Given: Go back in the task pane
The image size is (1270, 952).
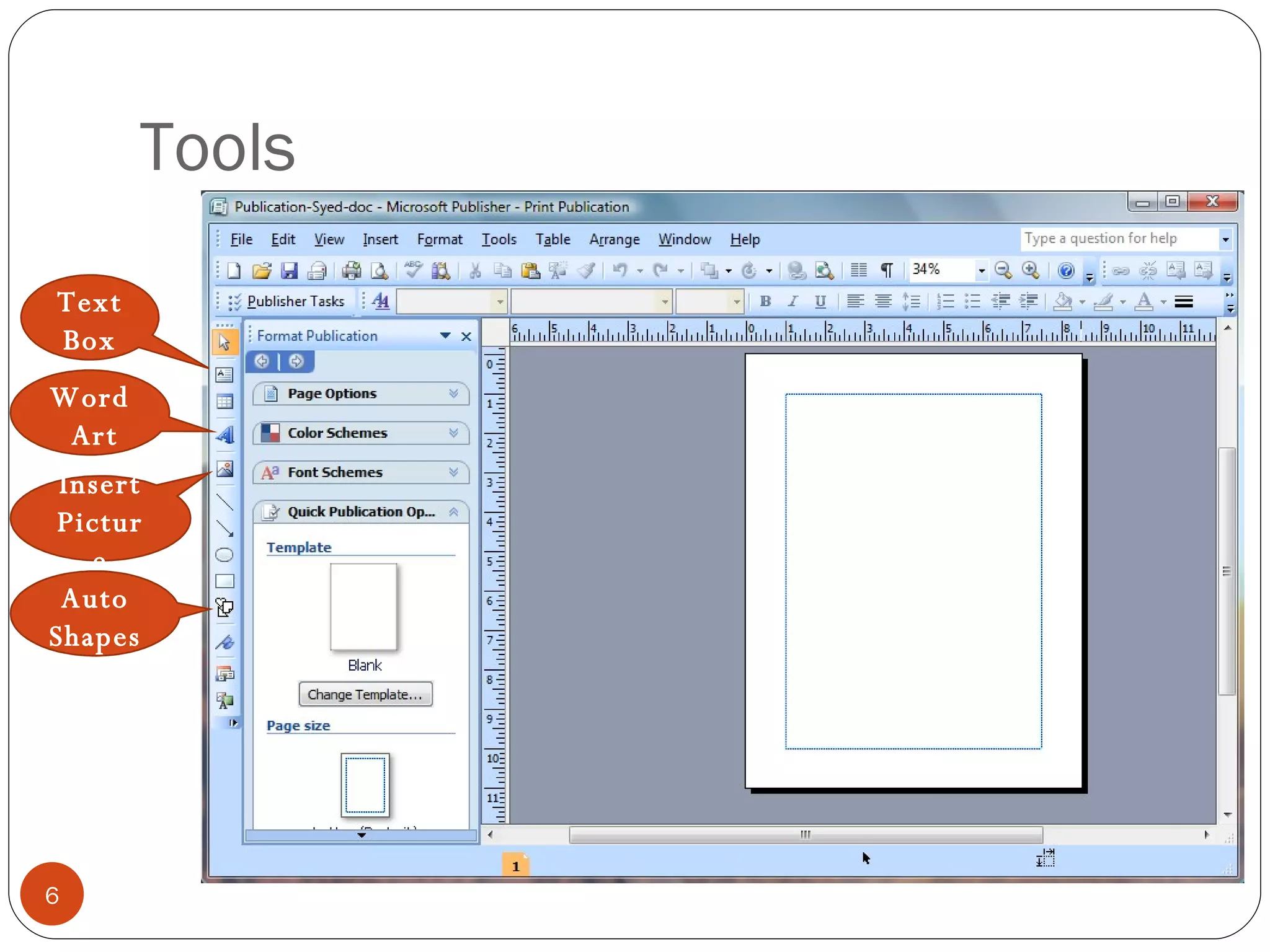Looking at the screenshot, I should click(262, 361).
